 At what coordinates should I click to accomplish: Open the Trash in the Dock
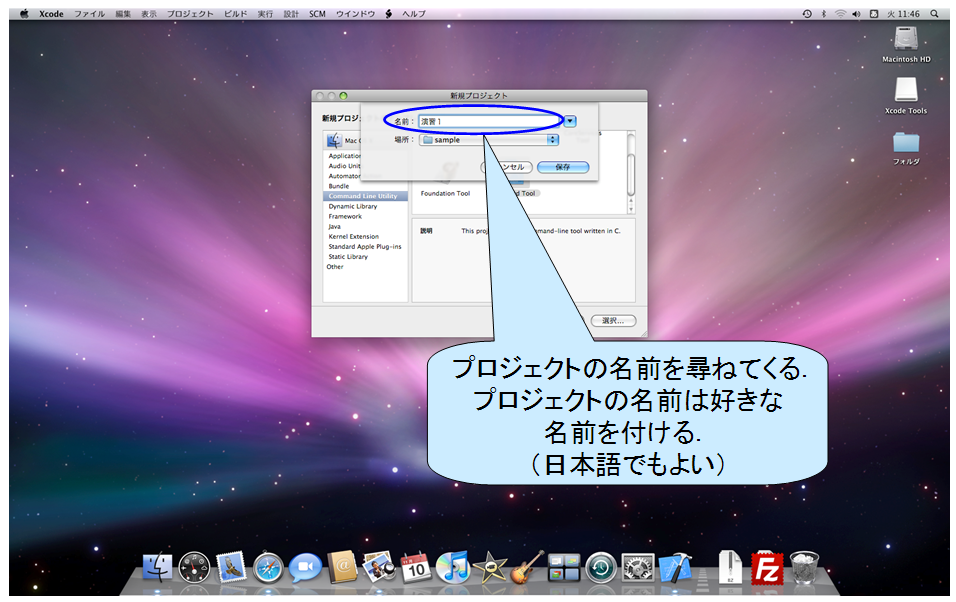(x=804, y=567)
